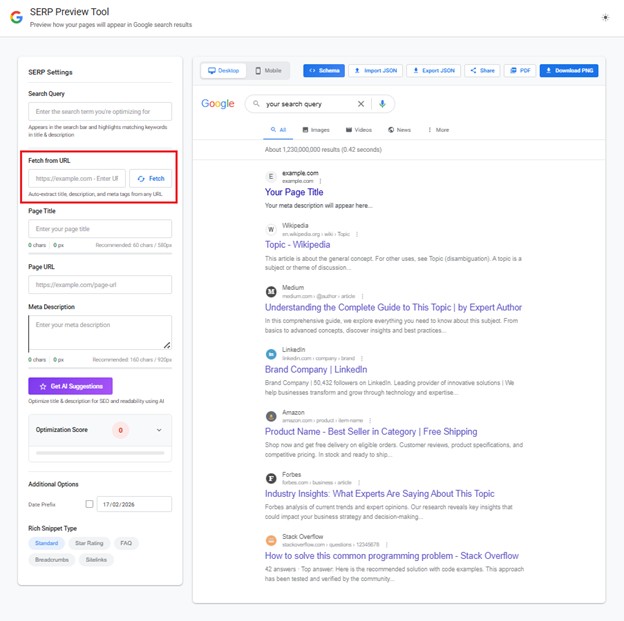Open options menu next to example.com URL
The width and height of the screenshot is (624, 621).
320,181
